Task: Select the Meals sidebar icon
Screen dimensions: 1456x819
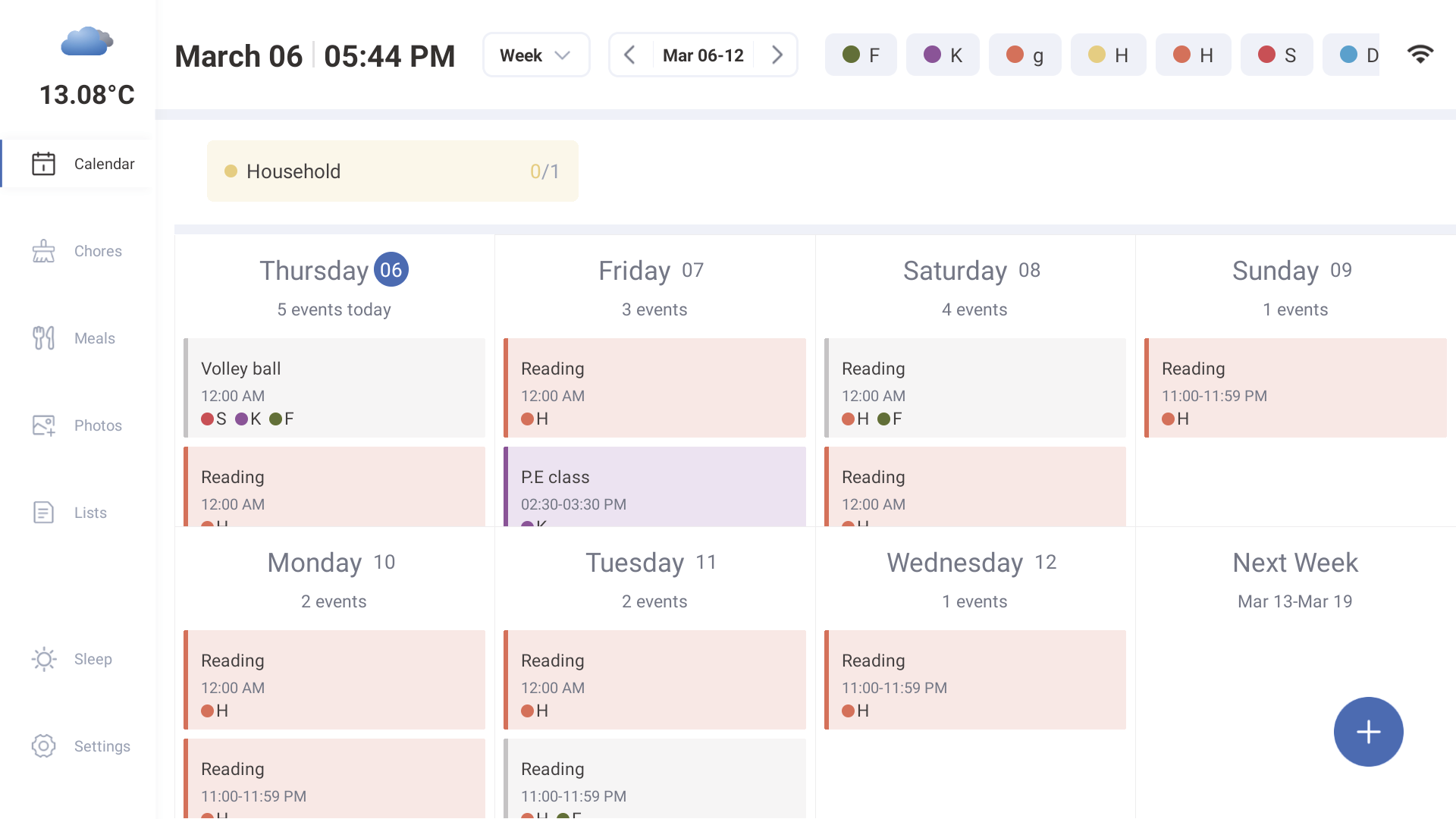Action: (43, 337)
